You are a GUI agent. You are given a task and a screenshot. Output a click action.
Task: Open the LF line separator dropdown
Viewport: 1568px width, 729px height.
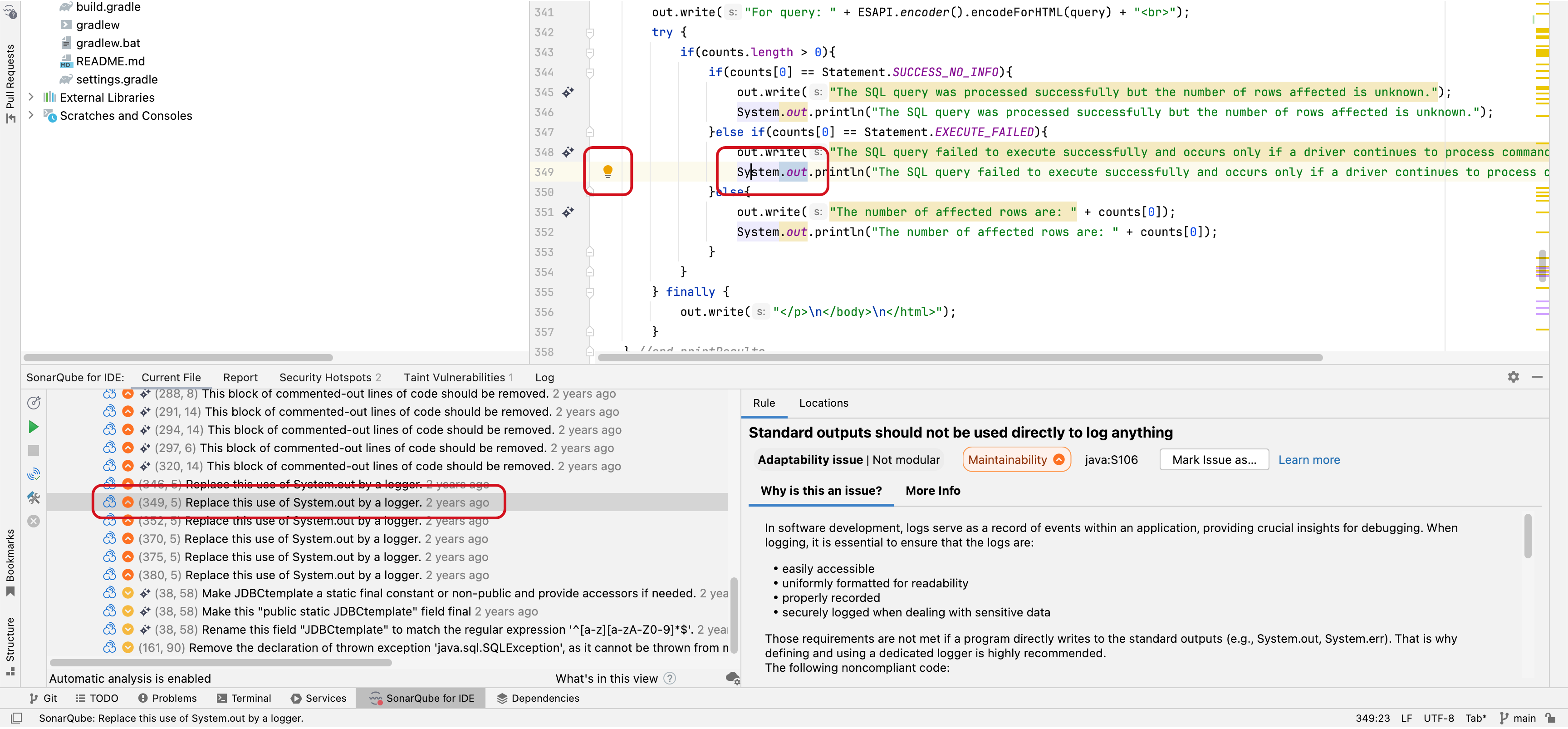coord(1406,718)
